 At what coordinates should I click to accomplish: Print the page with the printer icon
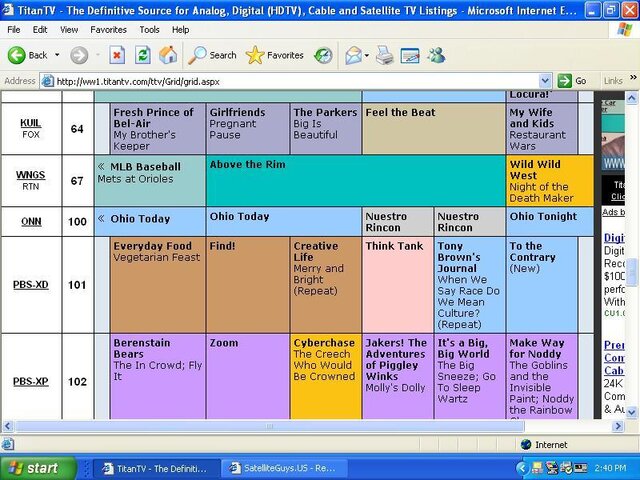click(384, 55)
